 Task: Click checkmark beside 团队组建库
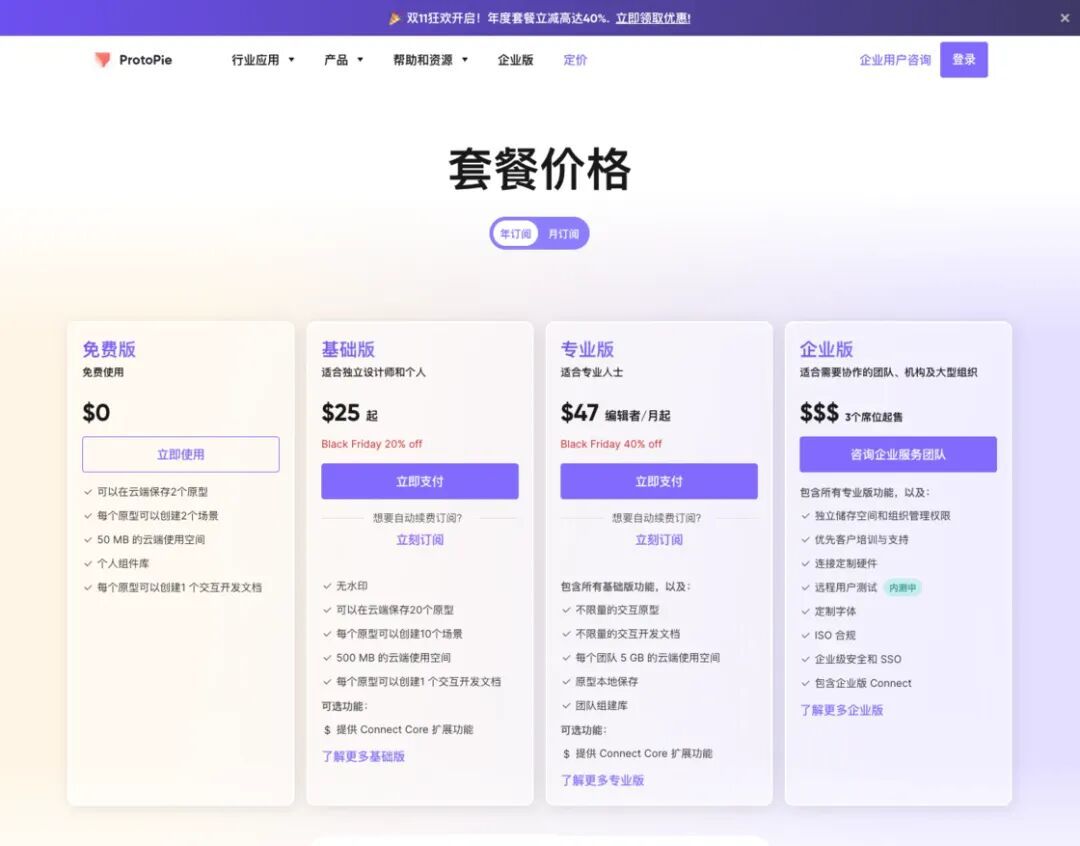[566, 705]
